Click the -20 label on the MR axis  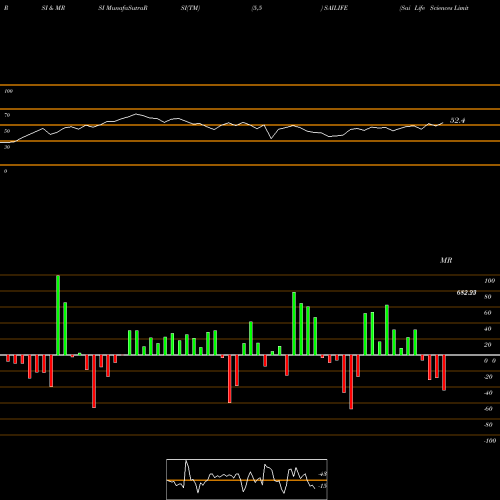(488, 377)
